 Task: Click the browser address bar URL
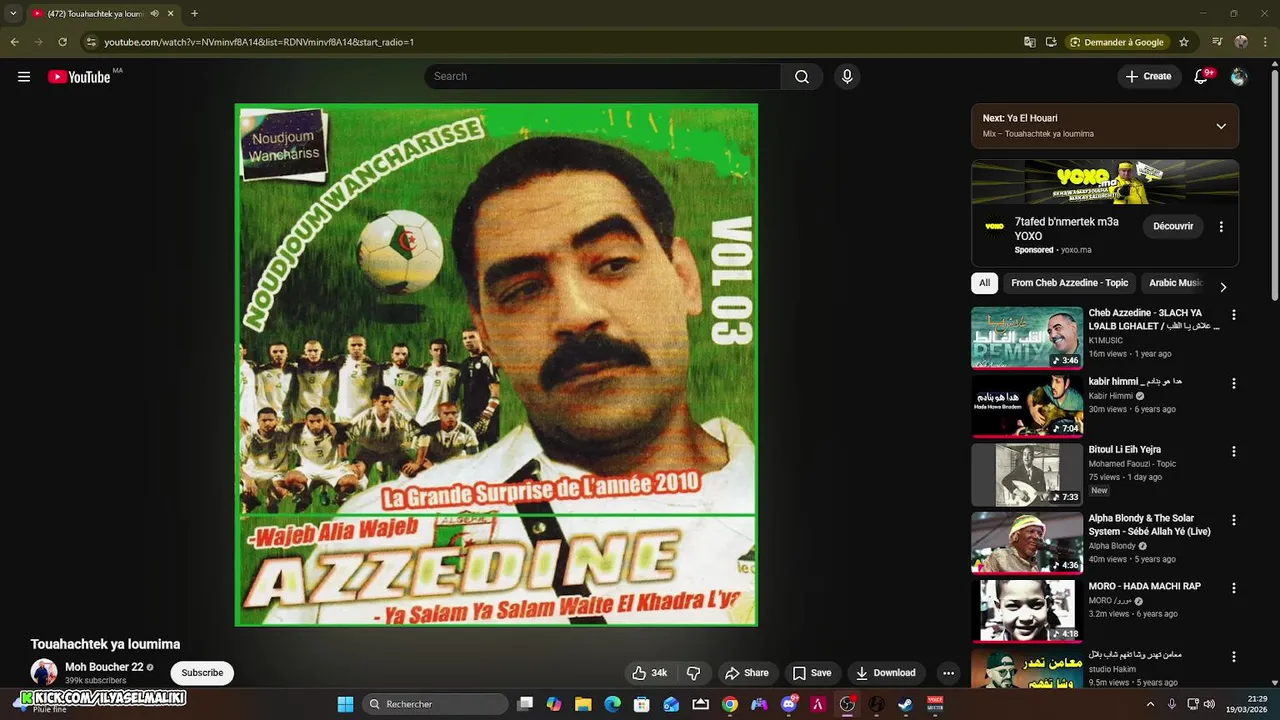pos(259,42)
